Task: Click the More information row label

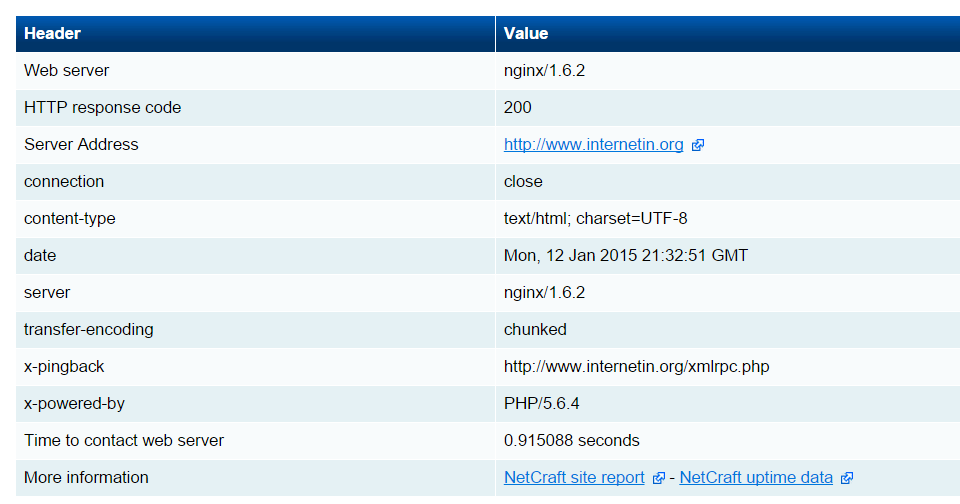Action: (86, 478)
